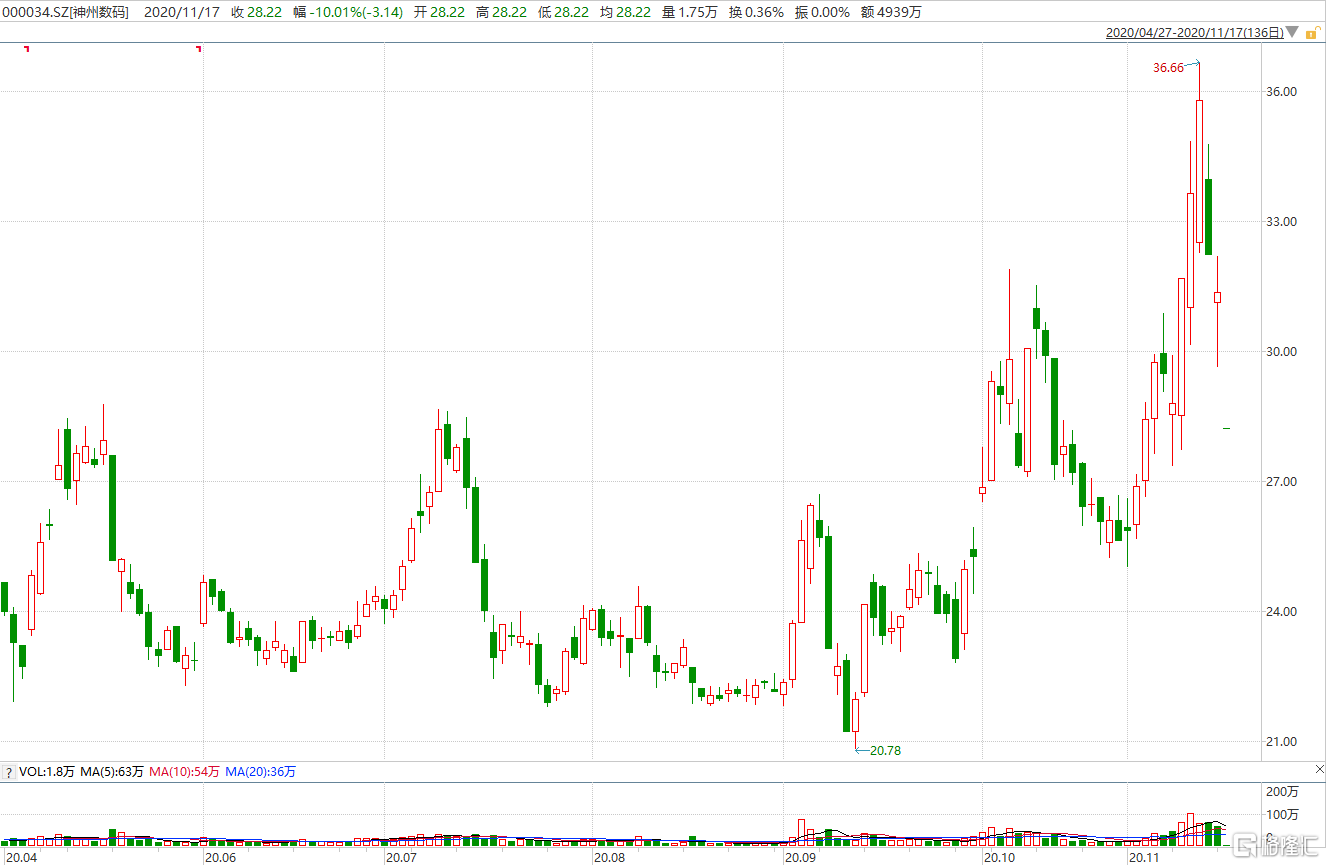Click the first red flag marker at top left
The image size is (1326, 865).
tap(27, 48)
